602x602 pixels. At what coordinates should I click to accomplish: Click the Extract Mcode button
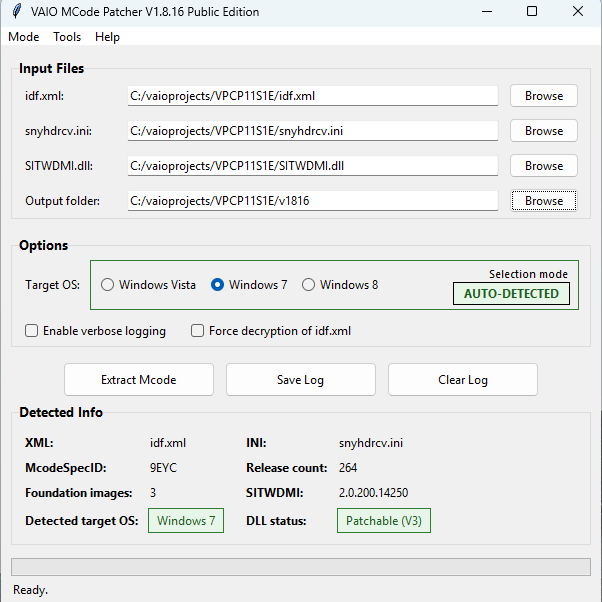click(139, 380)
